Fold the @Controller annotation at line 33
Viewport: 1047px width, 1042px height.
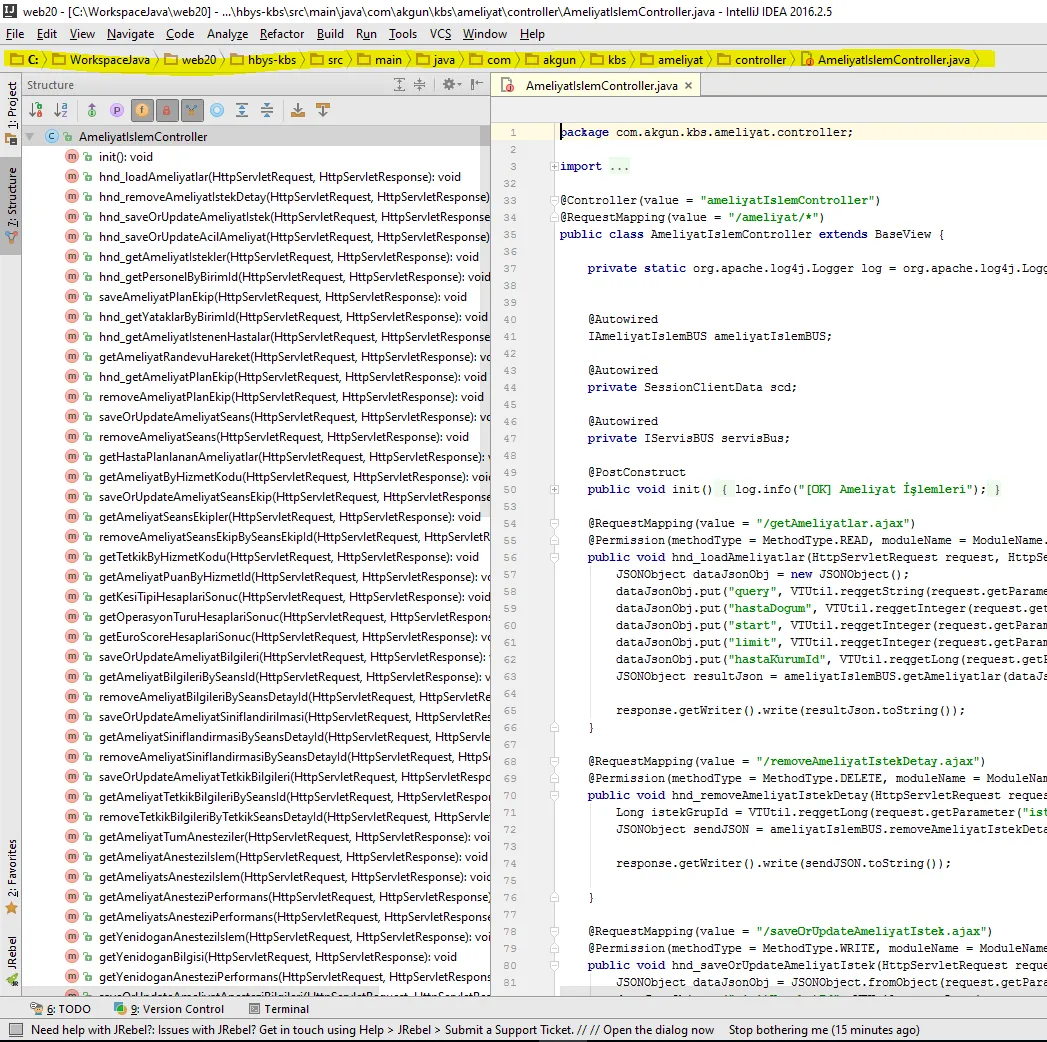[x=554, y=200]
